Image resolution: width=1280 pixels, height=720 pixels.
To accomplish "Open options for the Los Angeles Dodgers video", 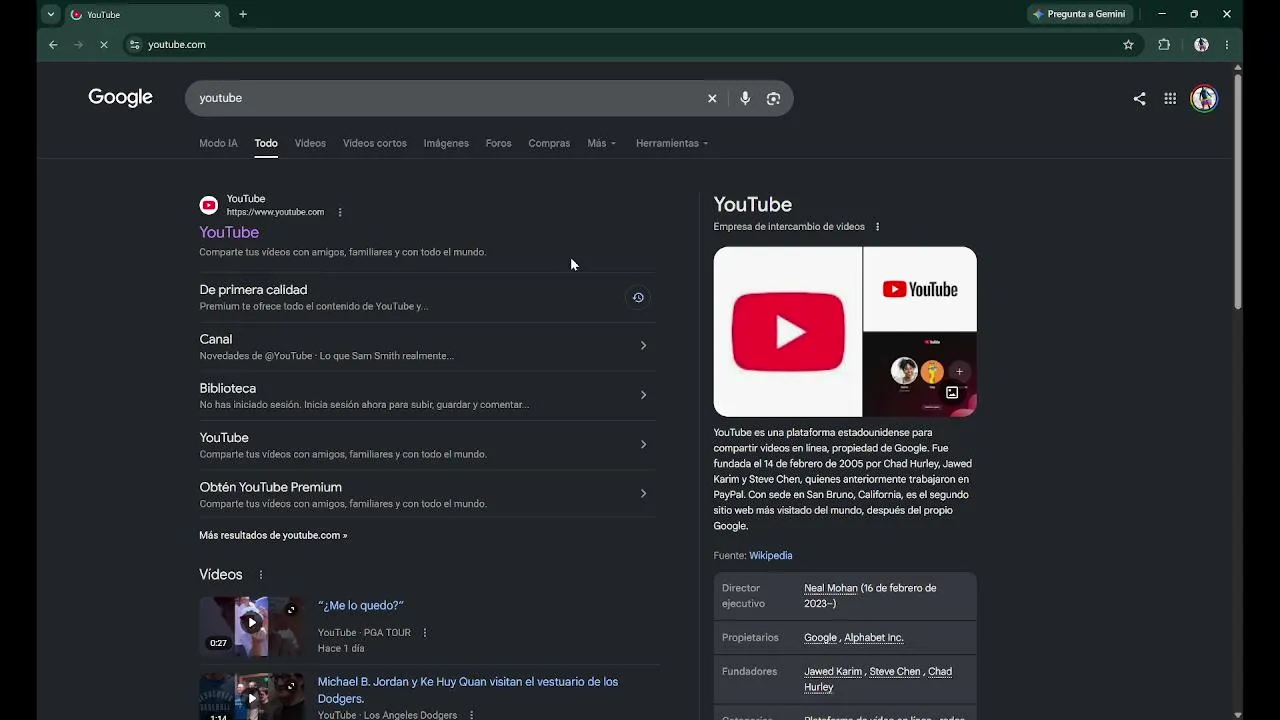I will pos(471,715).
